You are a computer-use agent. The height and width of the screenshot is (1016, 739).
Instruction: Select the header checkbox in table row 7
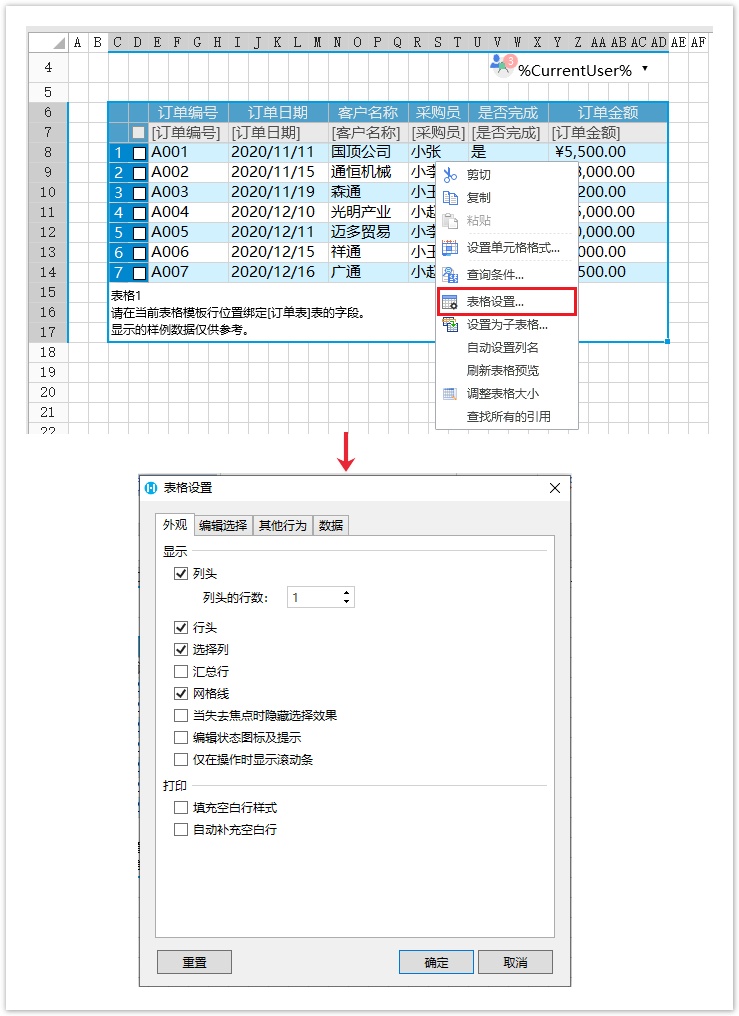tap(139, 132)
